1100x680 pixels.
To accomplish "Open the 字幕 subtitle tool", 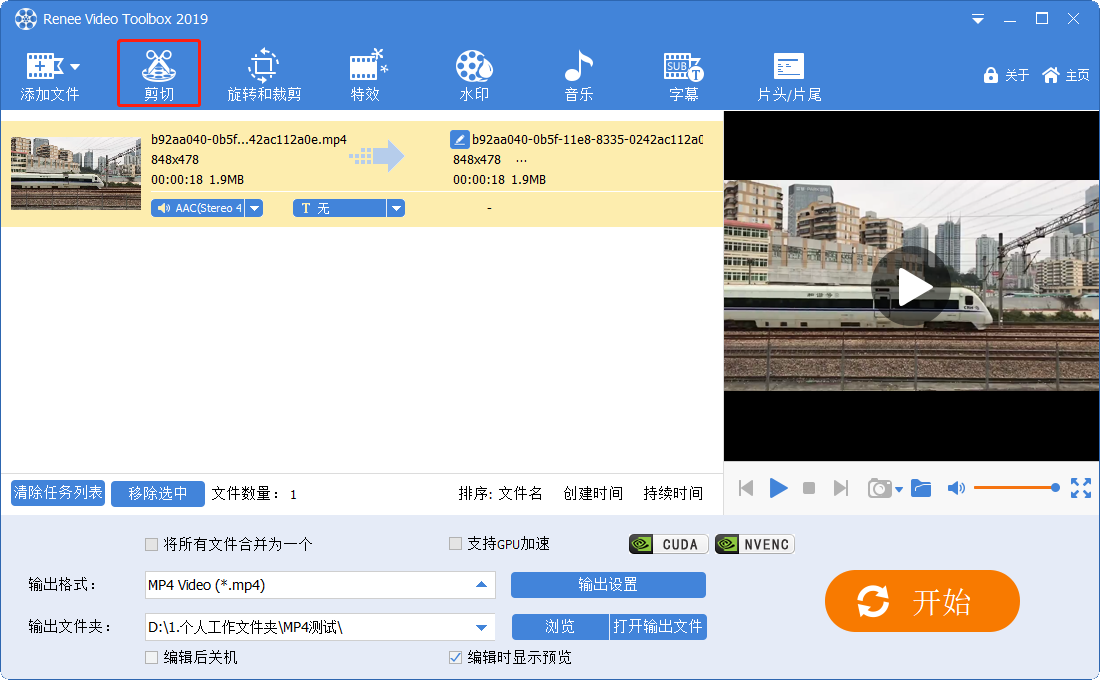I will pos(684,75).
